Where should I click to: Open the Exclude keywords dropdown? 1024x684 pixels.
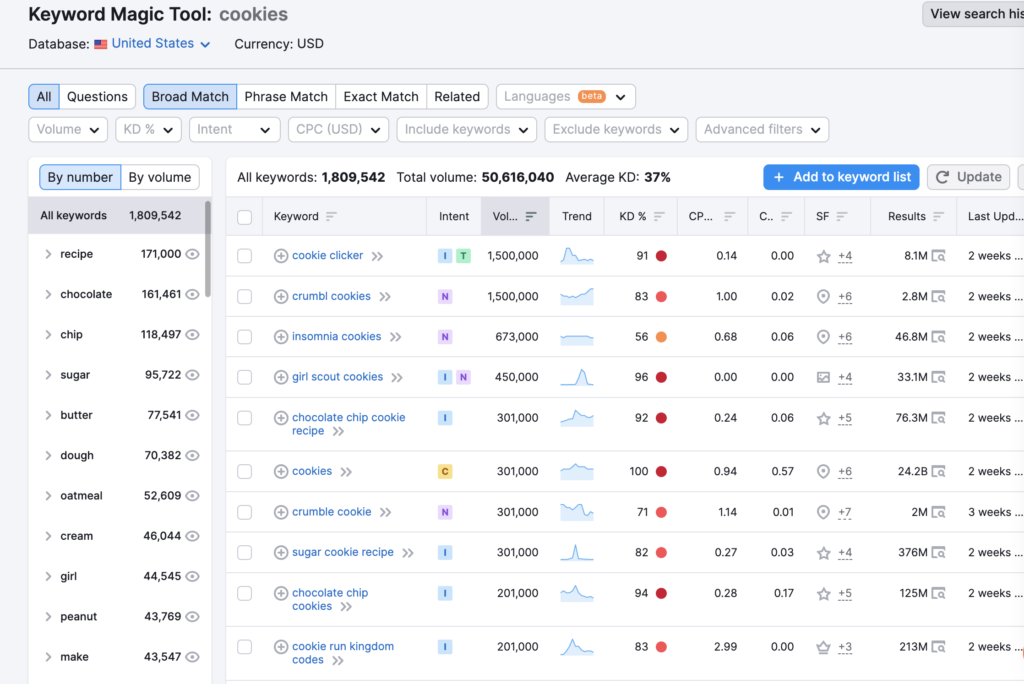[616, 129]
